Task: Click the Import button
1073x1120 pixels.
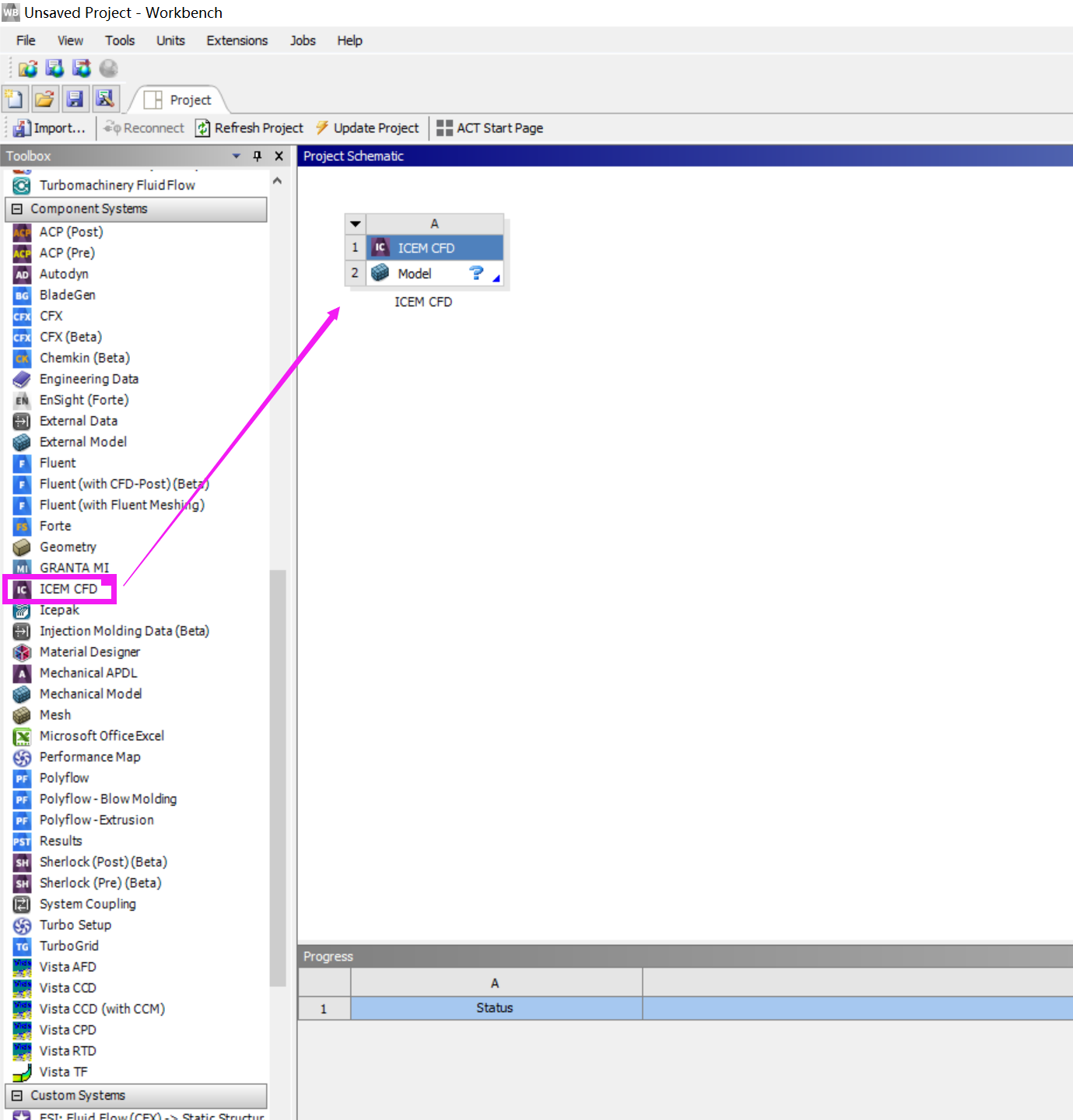Action: click(x=49, y=128)
